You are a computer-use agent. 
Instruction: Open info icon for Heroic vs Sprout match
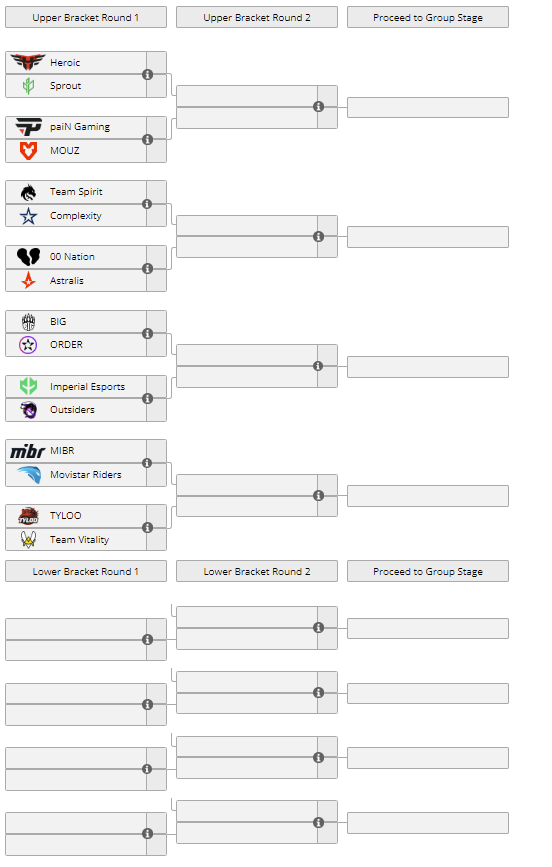point(148,75)
